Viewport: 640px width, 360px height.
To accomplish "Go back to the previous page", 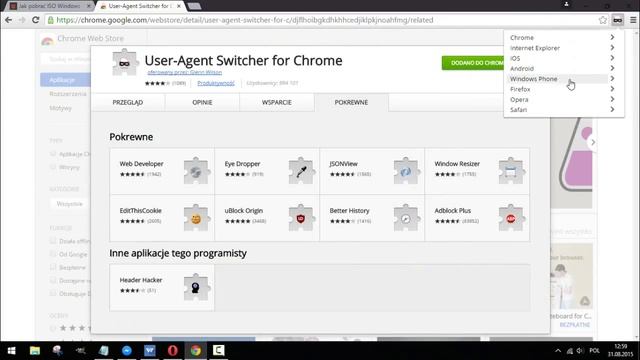I will (x=9, y=20).
